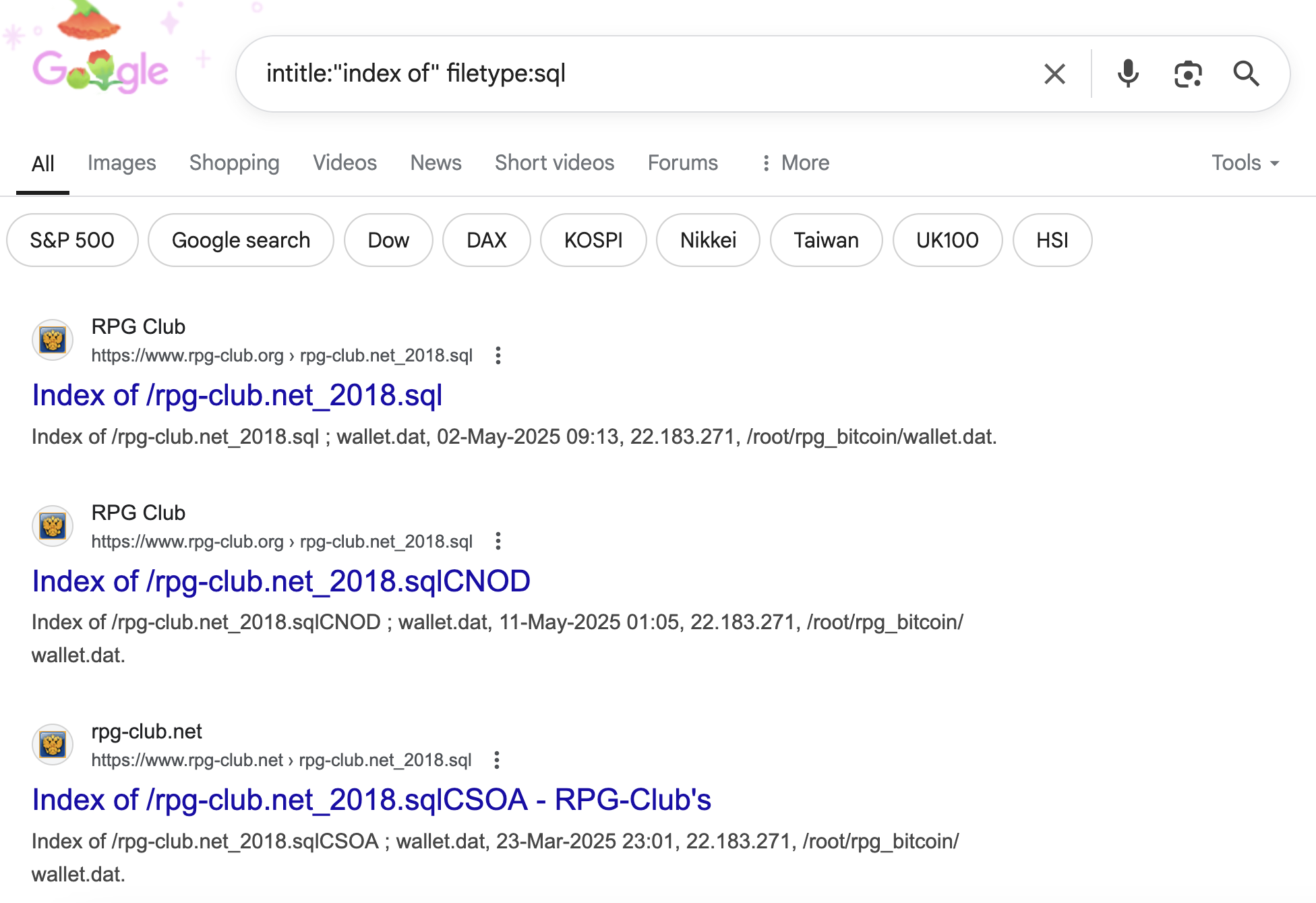1316x903 pixels.
Task: Select the Dow chip
Action: (388, 240)
